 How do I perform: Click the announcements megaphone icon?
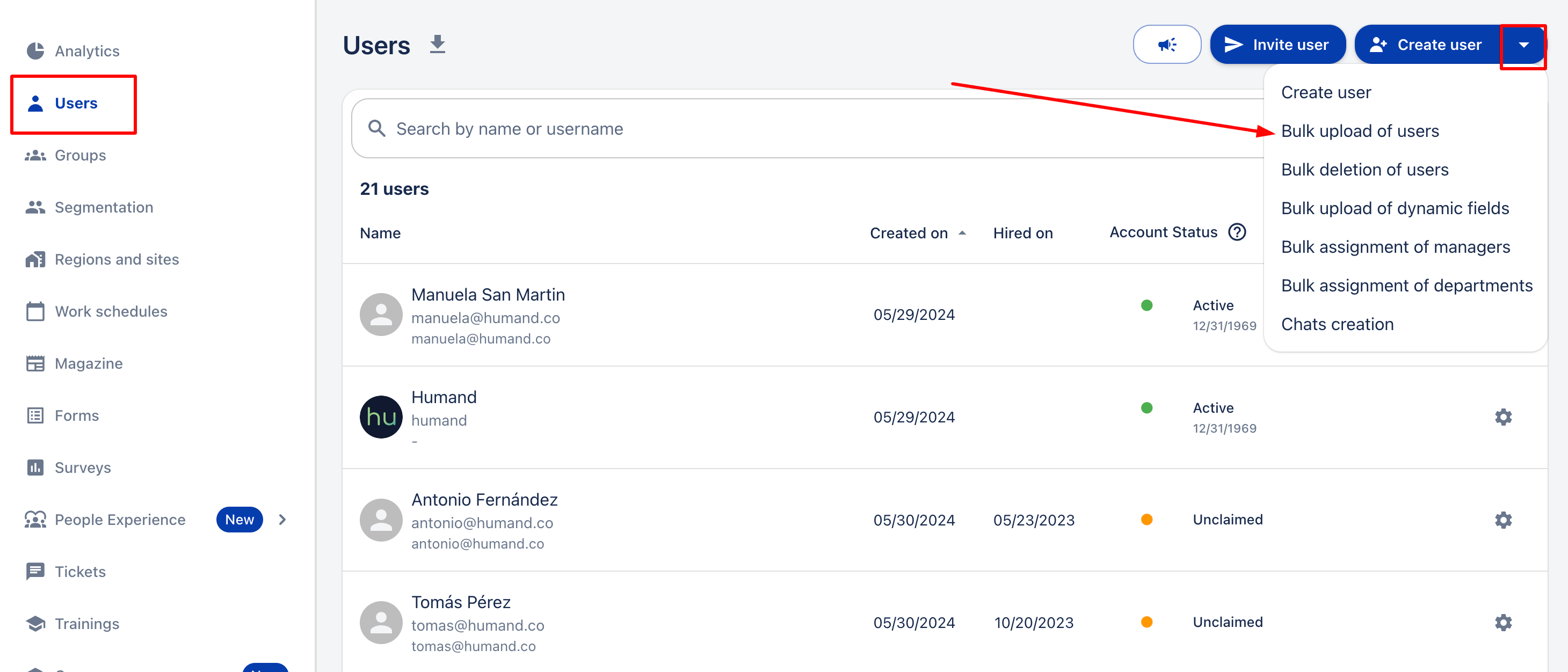point(1167,44)
